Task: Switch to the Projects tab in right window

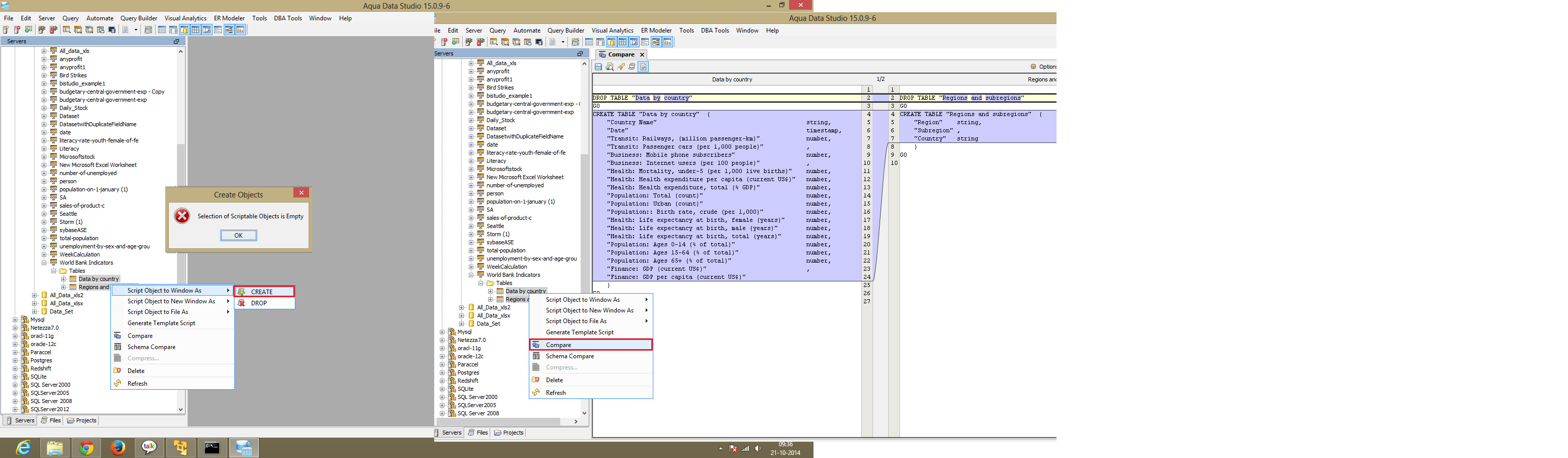Action: tap(509, 433)
